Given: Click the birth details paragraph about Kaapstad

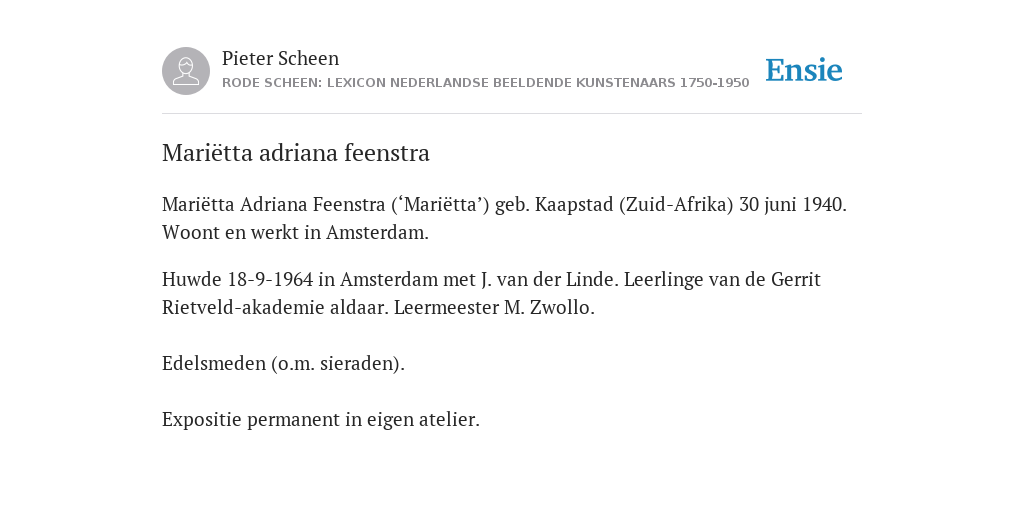Looking at the screenshot, I should [x=504, y=218].
